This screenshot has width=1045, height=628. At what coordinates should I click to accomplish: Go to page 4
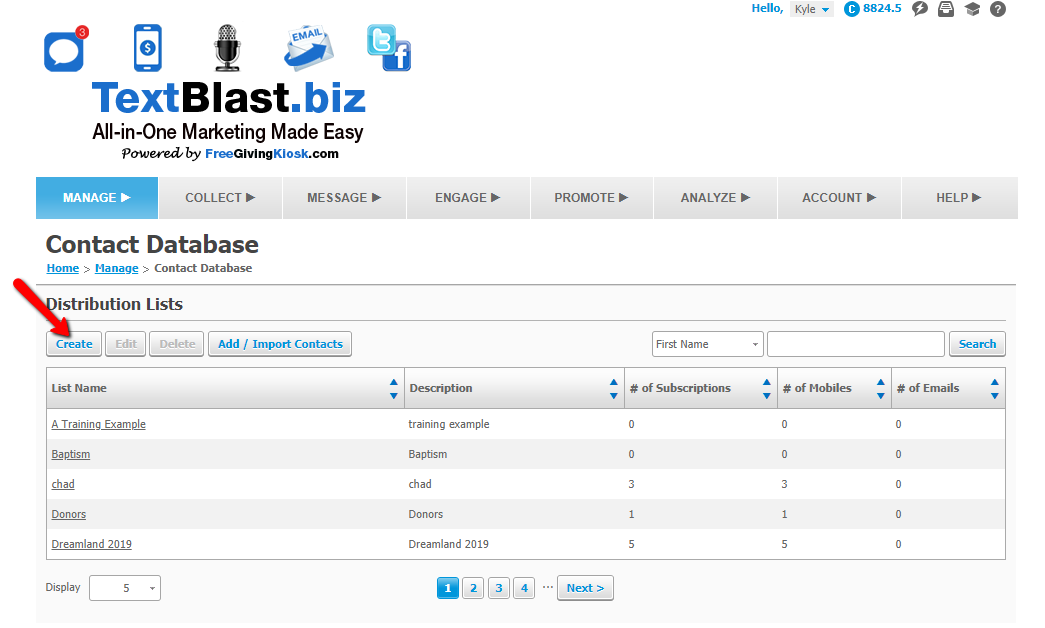tap(524, 588)
